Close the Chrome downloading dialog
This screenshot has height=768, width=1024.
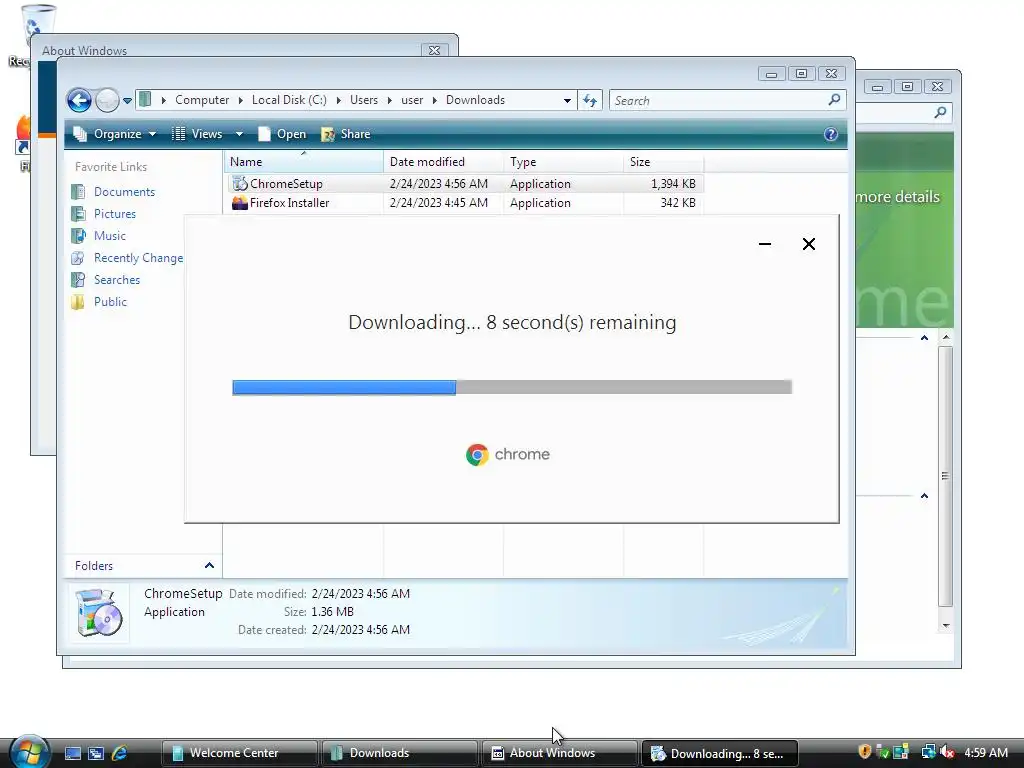click(x=808, y=244)
